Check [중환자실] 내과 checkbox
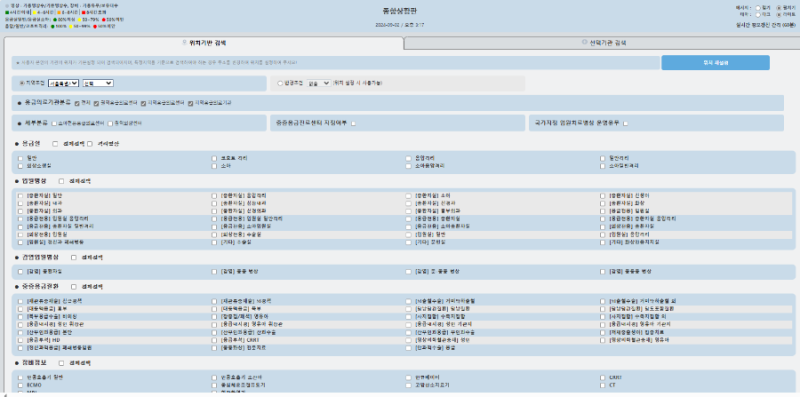The width and height of the screenshot is (800, 397). (20, 203)
